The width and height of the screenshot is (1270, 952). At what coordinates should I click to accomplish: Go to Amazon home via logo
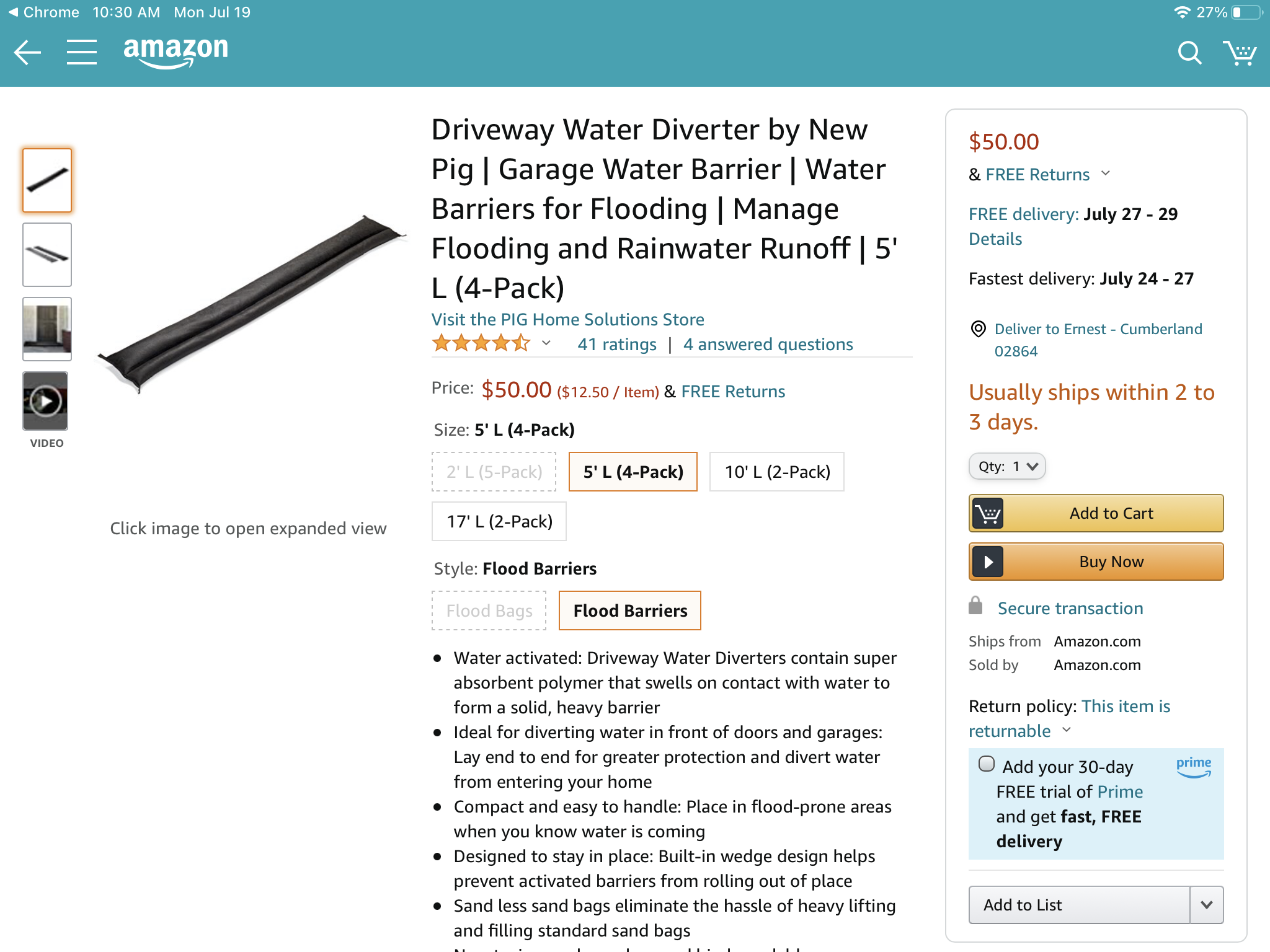[x=176, y=51]
